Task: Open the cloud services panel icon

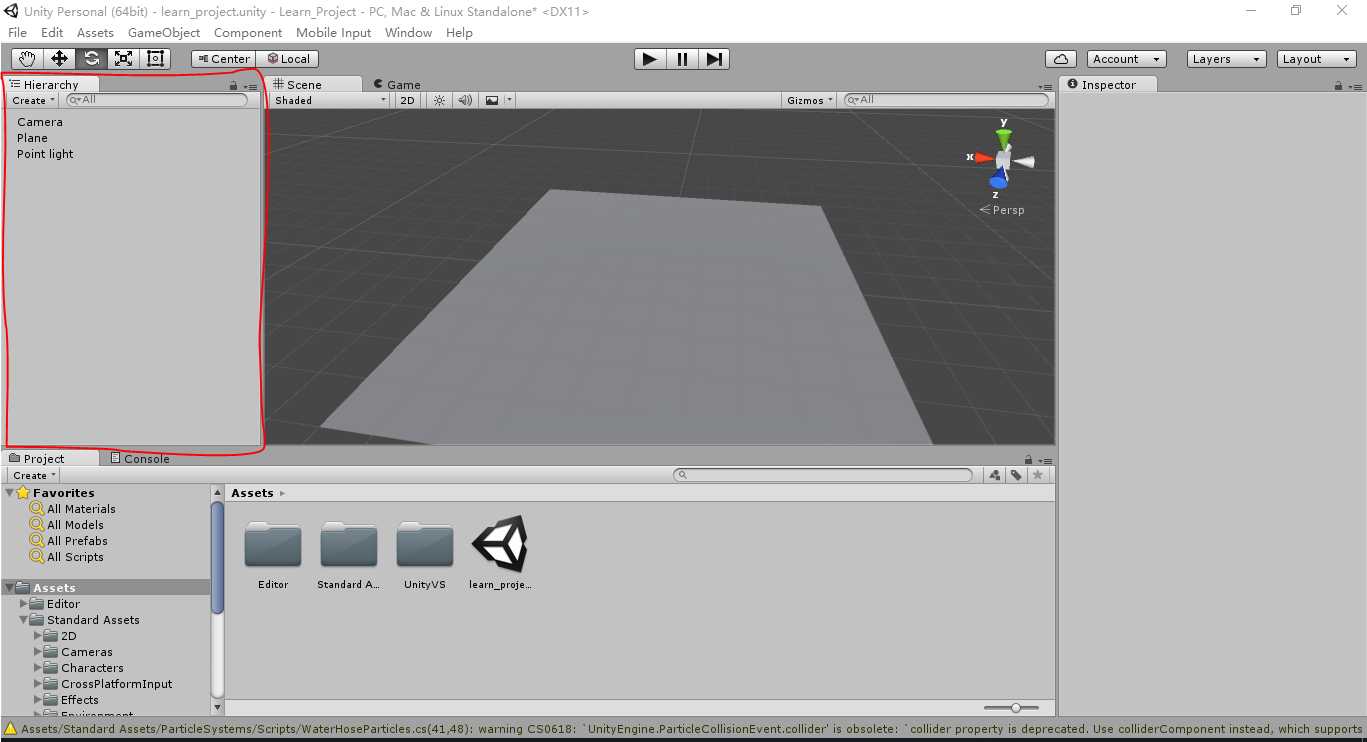Action: coord(1060,59)
